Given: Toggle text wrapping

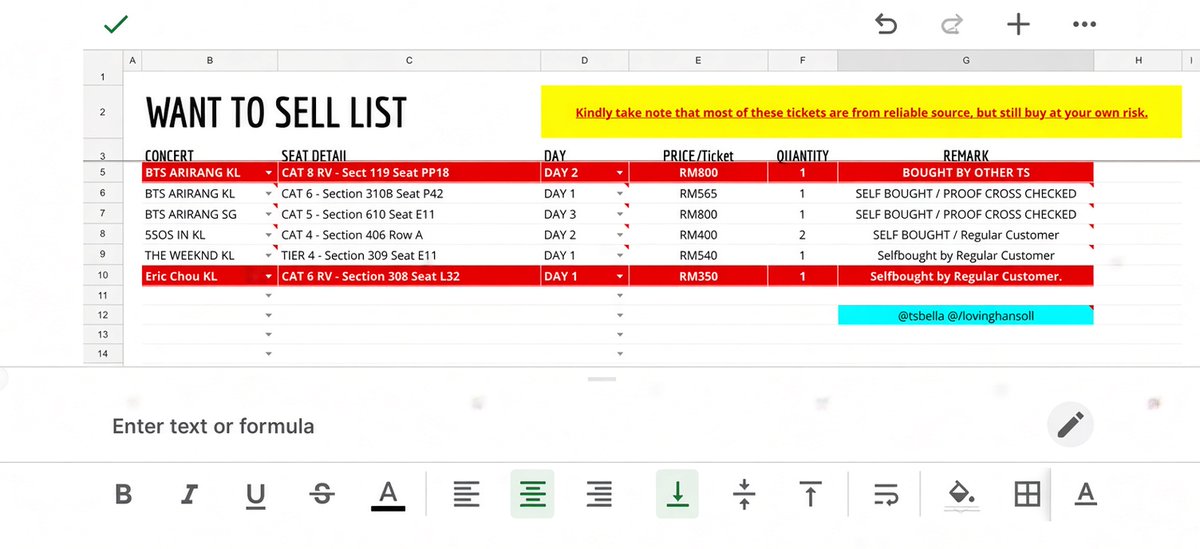Looking at the screenshot, I should (886, 494).
